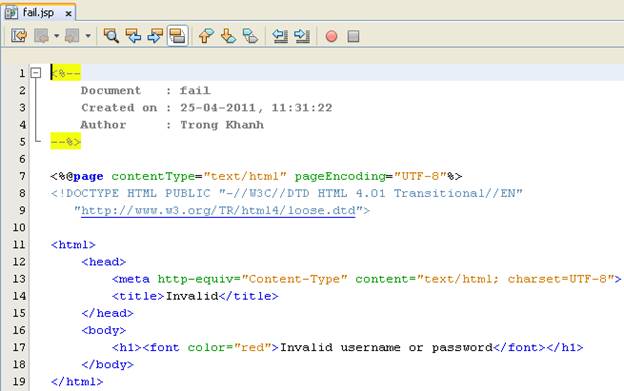Click Shift Line Right icon
Viewport: 624px width, 391px height.
point(302,36)
